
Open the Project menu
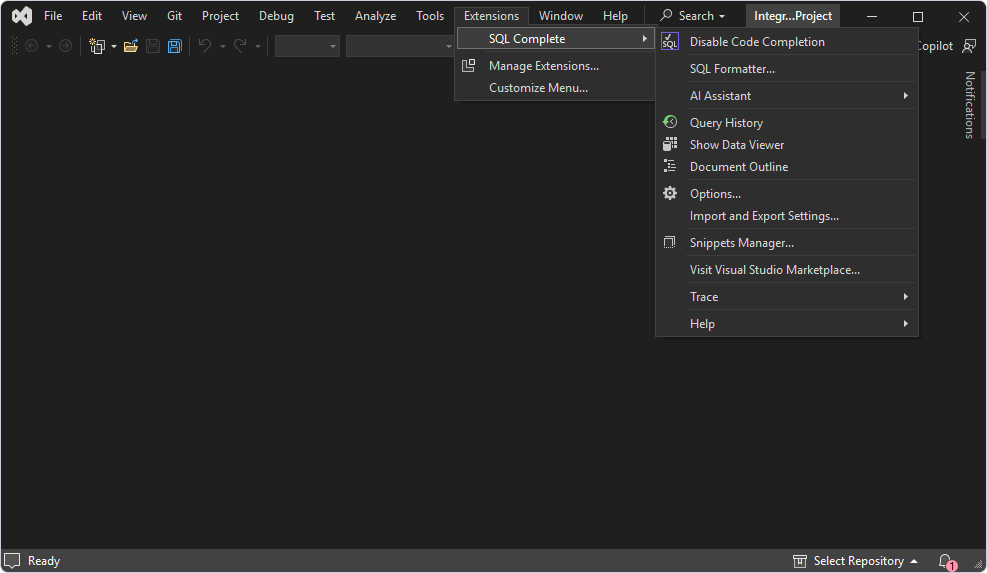pos(220,16)
